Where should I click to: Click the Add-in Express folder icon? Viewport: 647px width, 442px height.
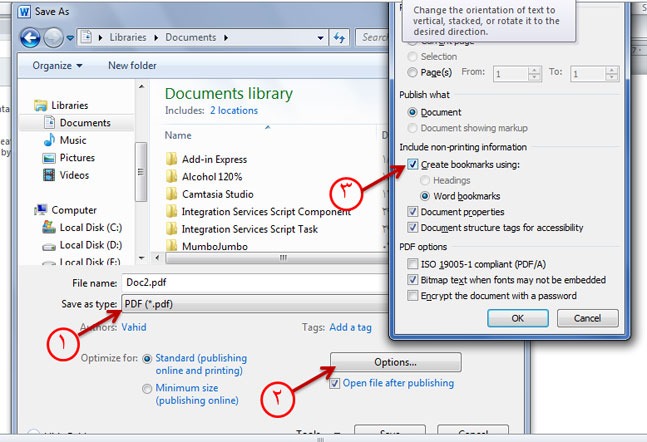pos(171,159)
